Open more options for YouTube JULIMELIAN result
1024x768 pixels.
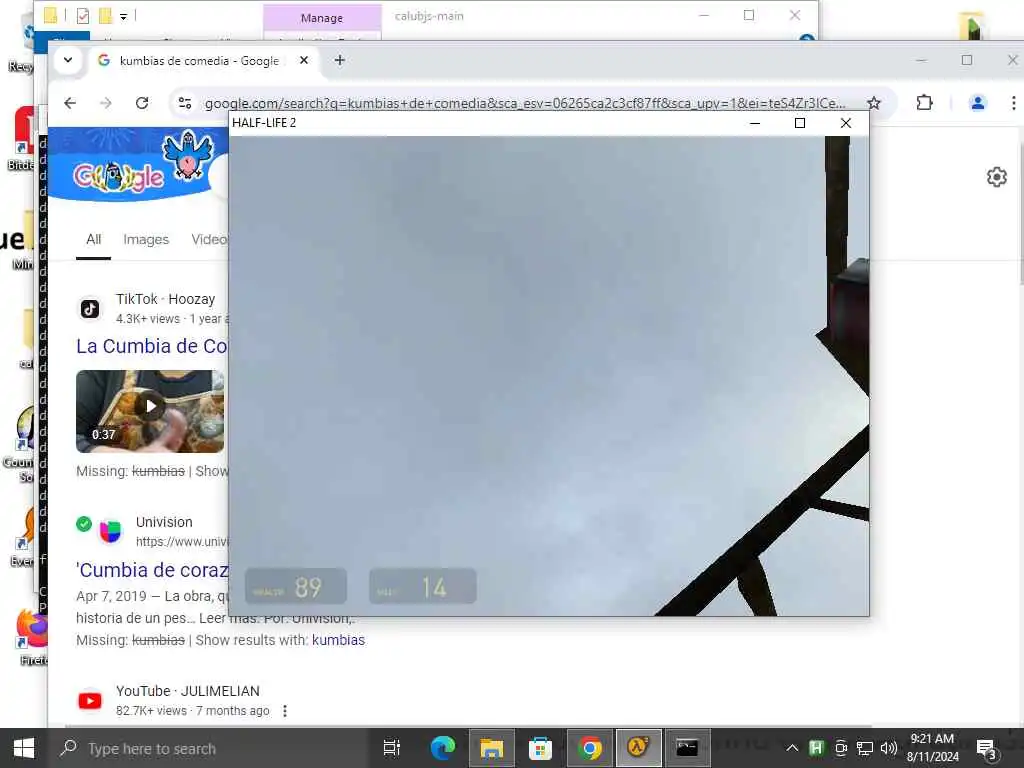pos(285,711)
